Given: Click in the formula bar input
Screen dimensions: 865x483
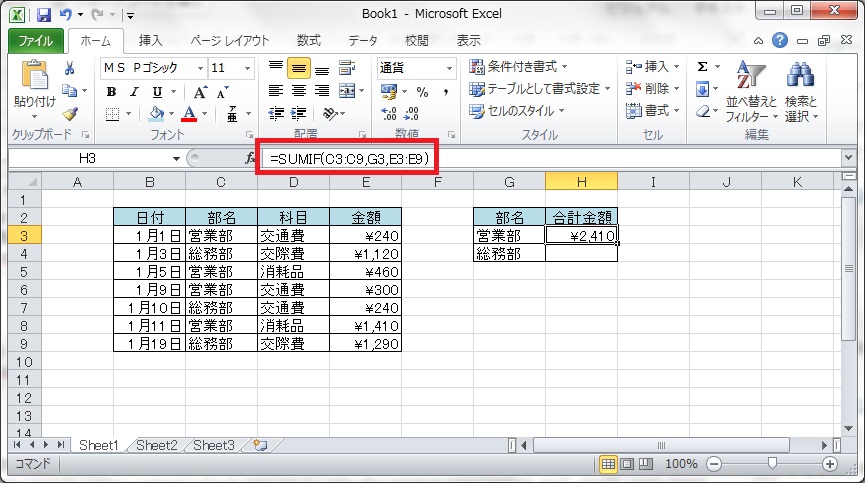Looking at the screenshot, I should [552, 159].
